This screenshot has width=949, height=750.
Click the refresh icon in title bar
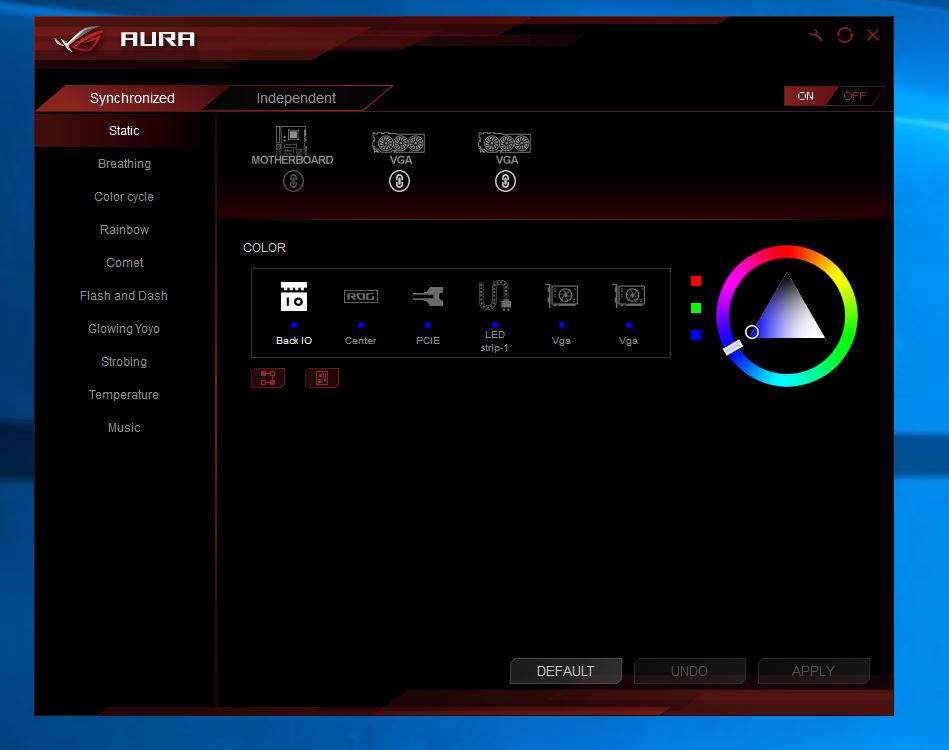coord(845,35)
